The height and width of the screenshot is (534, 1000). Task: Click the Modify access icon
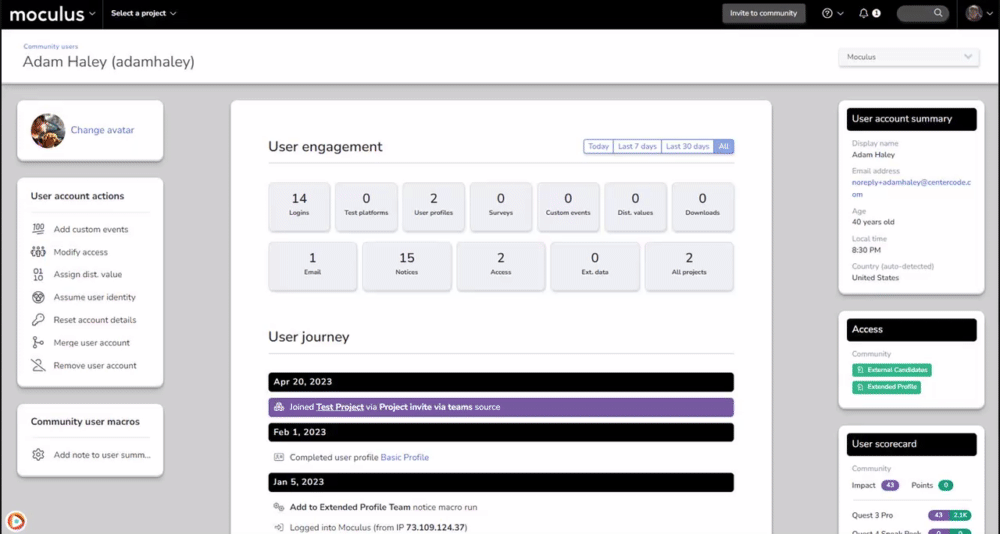tap(38, 252)
